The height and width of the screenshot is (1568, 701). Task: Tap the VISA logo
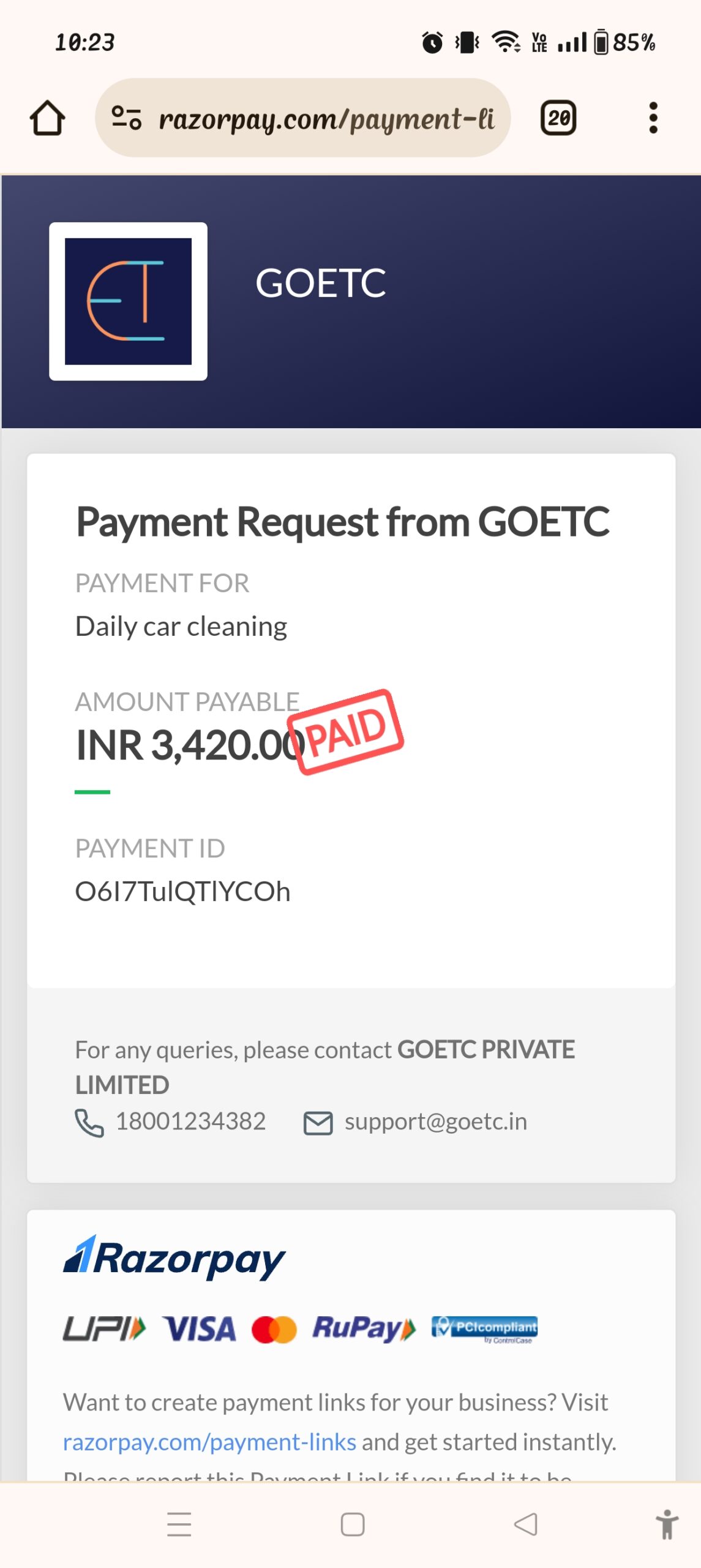click(199, 1329)
